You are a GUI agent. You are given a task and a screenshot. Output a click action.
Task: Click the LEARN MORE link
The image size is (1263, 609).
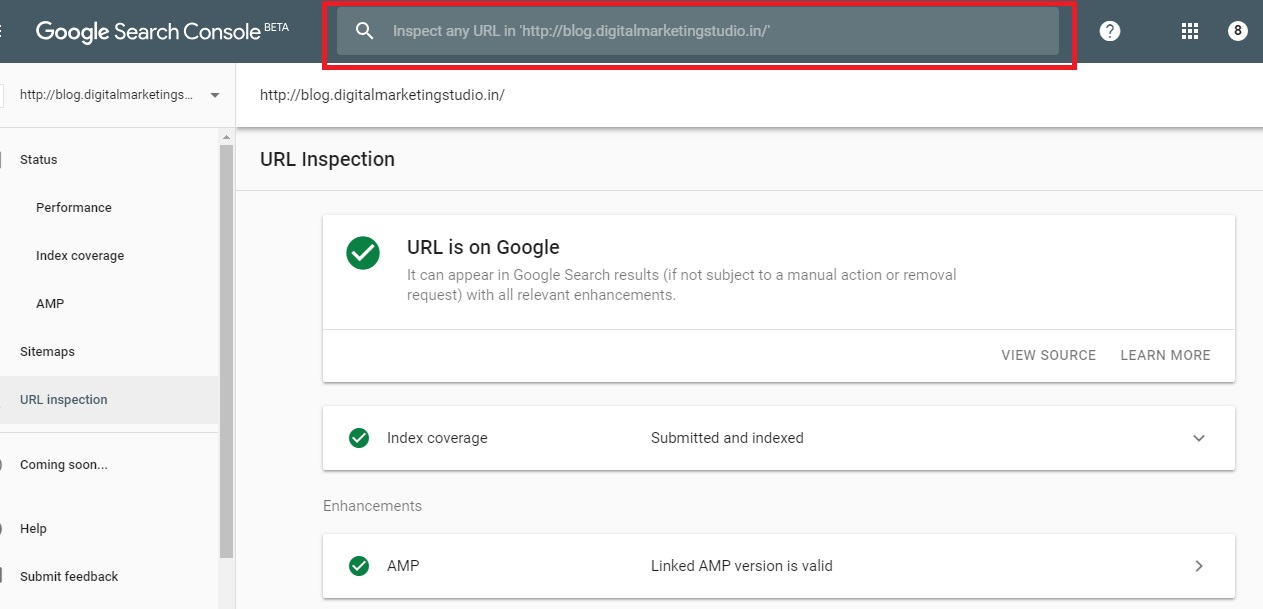(1165, 355)
